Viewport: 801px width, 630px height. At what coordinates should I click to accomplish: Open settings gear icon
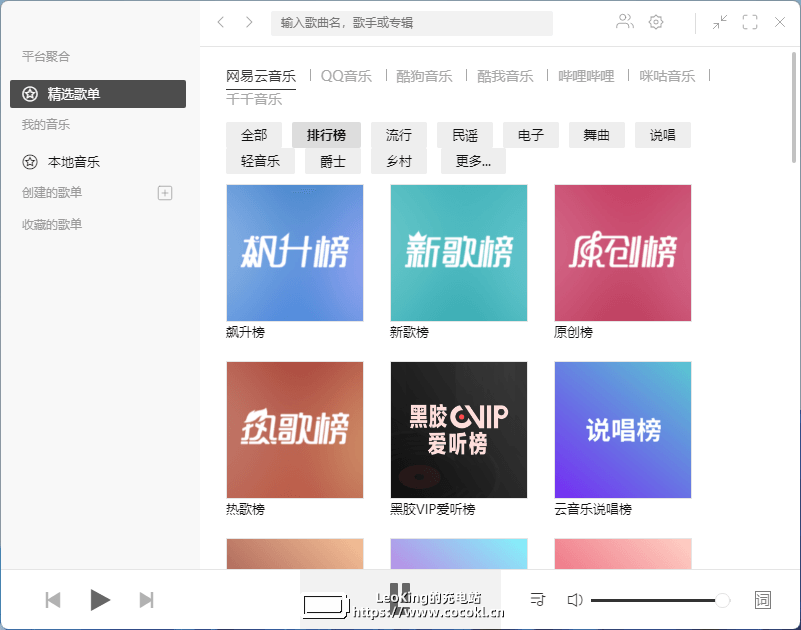(x=656, y=22)
